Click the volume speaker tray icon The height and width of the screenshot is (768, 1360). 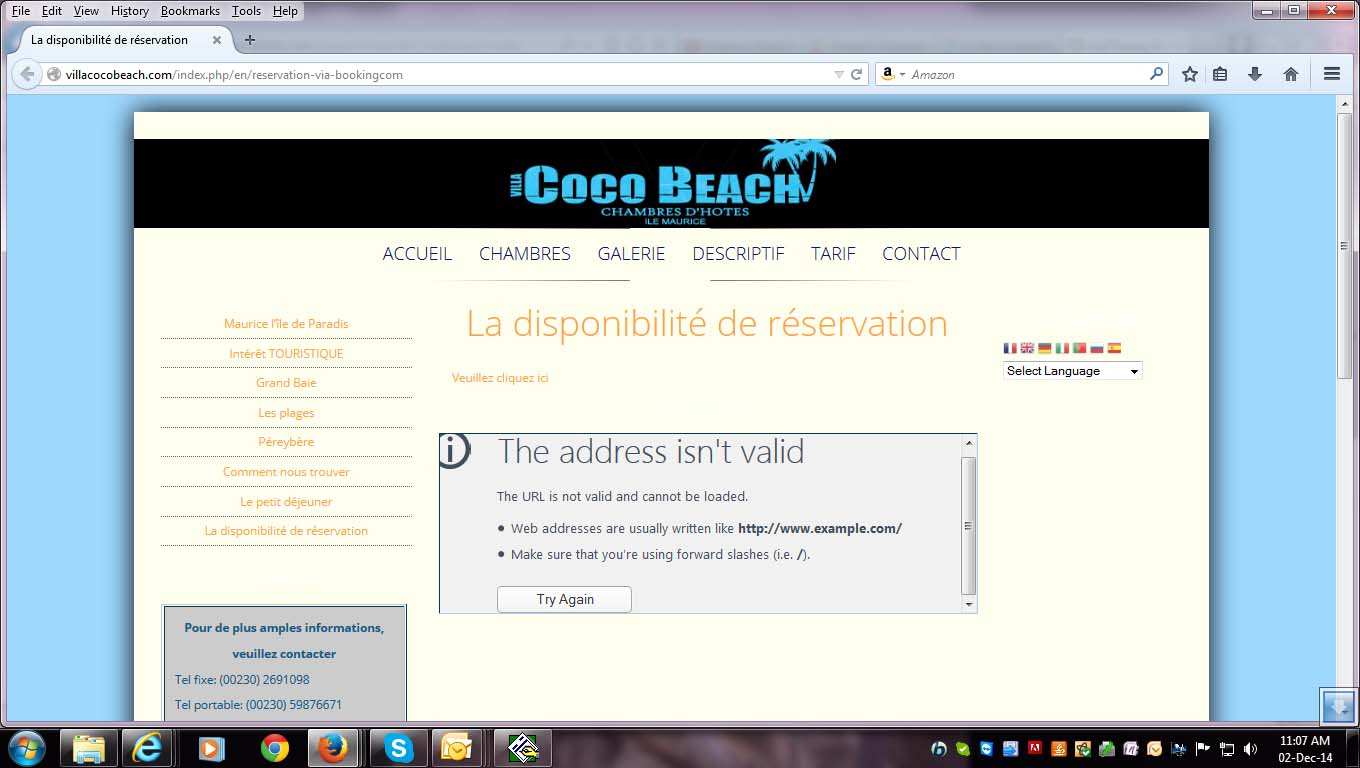pos(1250,749)
